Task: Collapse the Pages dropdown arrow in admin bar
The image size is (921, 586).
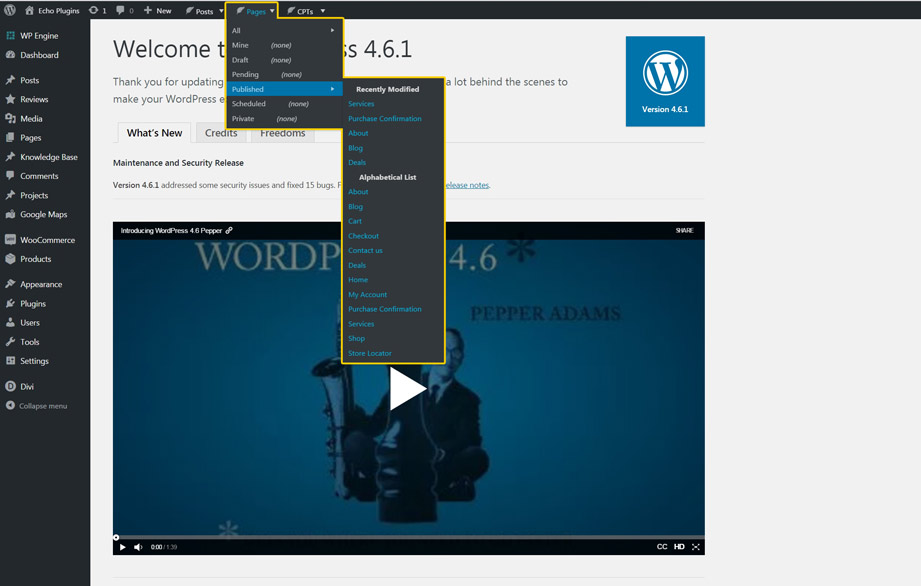Action: (x=272, y=11)
